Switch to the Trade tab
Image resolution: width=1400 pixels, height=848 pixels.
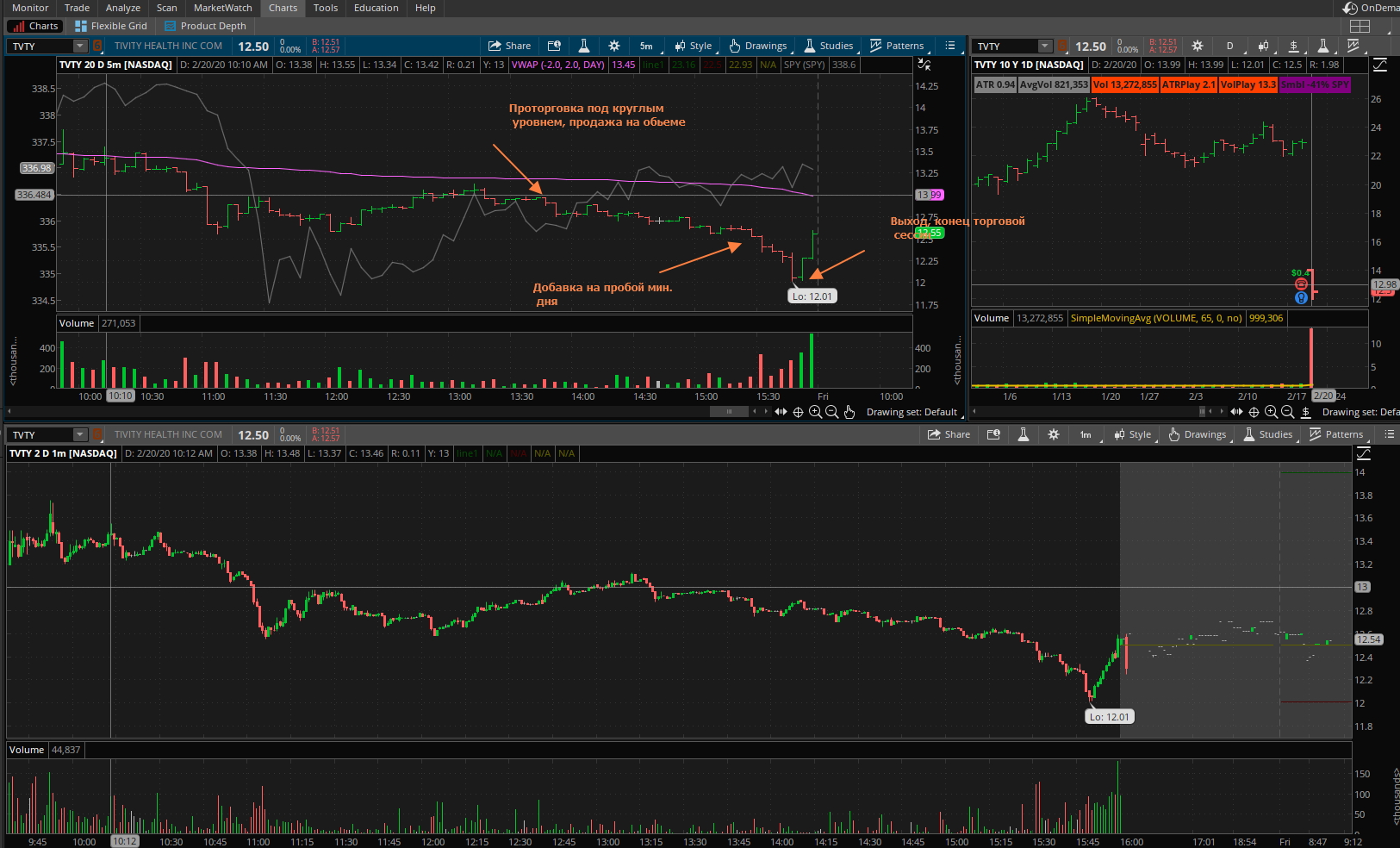pos(77,8)
